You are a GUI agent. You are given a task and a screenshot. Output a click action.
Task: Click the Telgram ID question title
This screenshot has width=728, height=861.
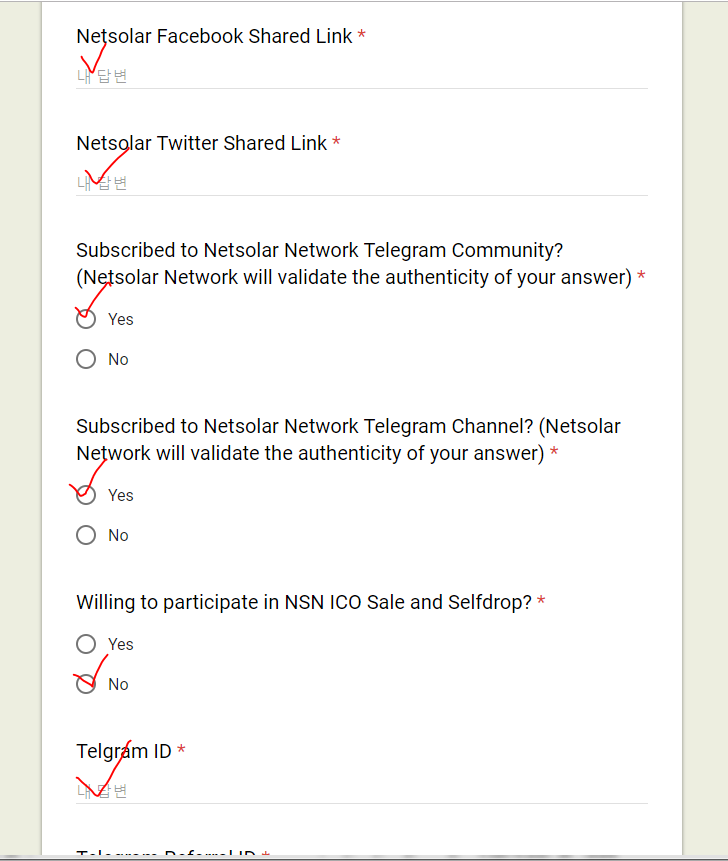[124, 752]
